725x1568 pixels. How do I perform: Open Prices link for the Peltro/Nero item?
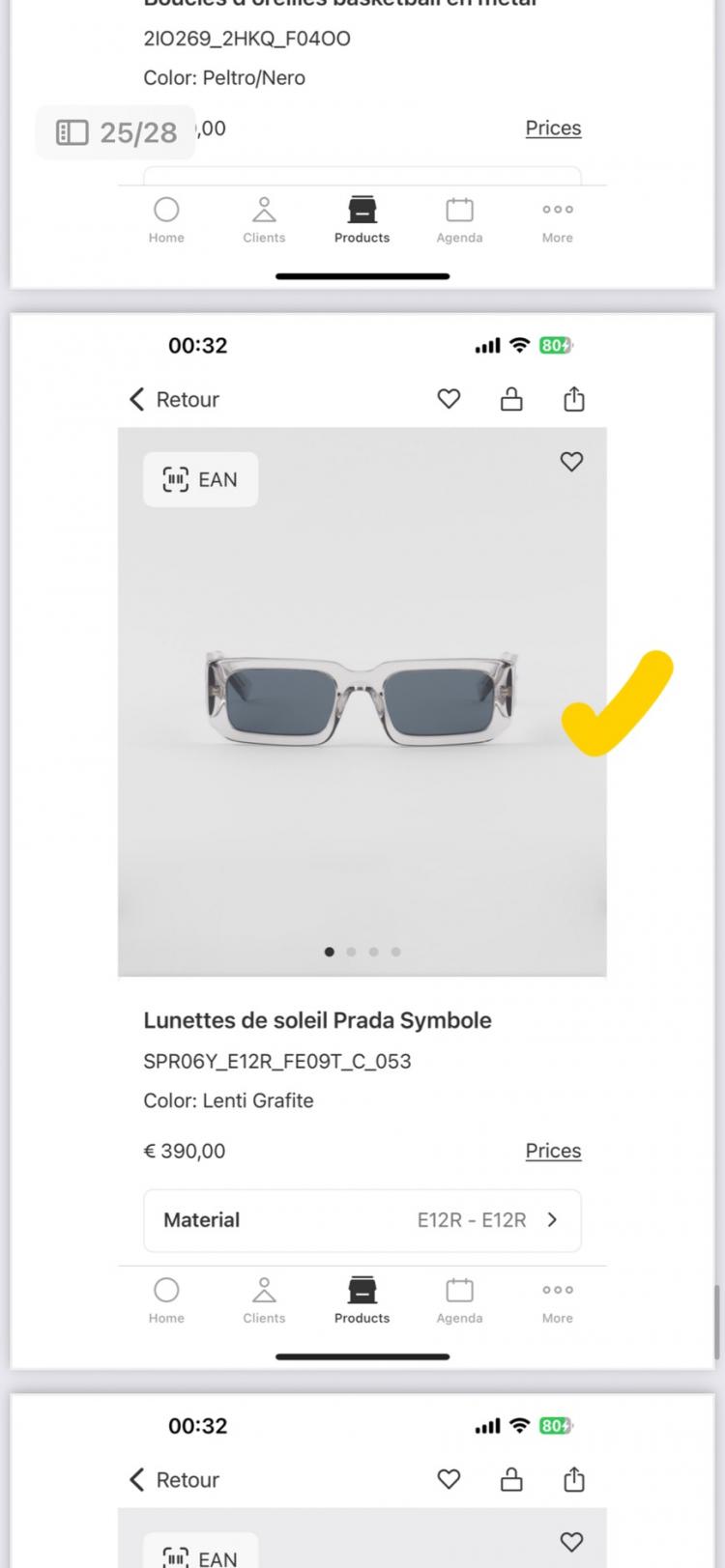553,128
